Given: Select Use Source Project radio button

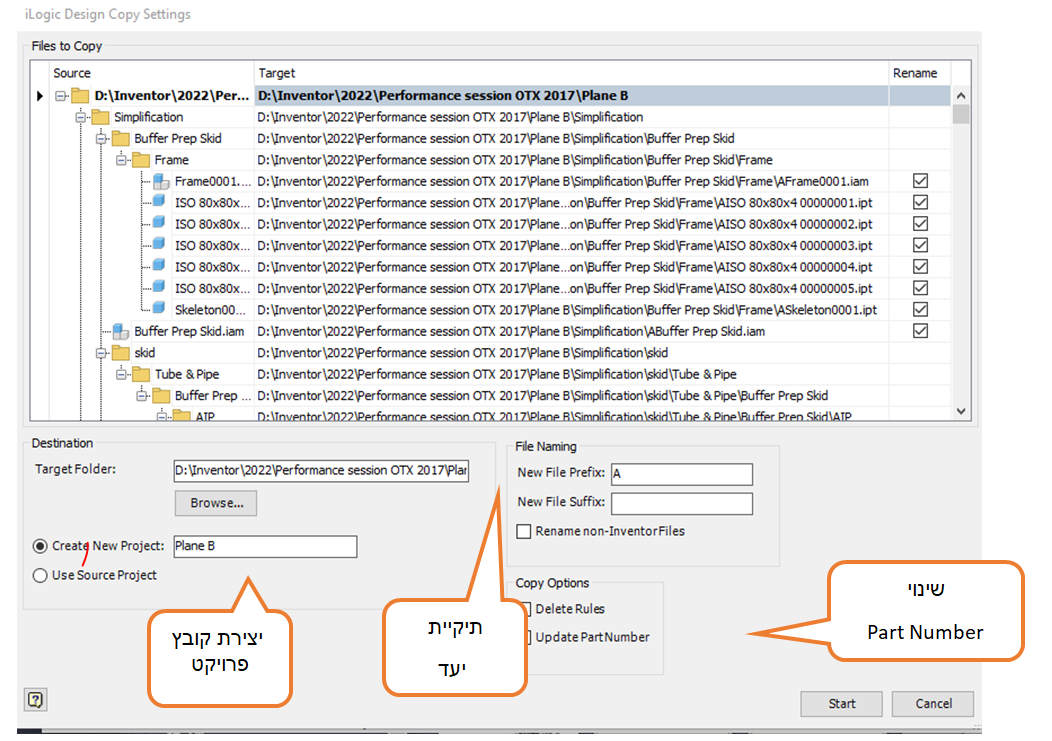Looking at the screenshot, I should click(40, 576).
